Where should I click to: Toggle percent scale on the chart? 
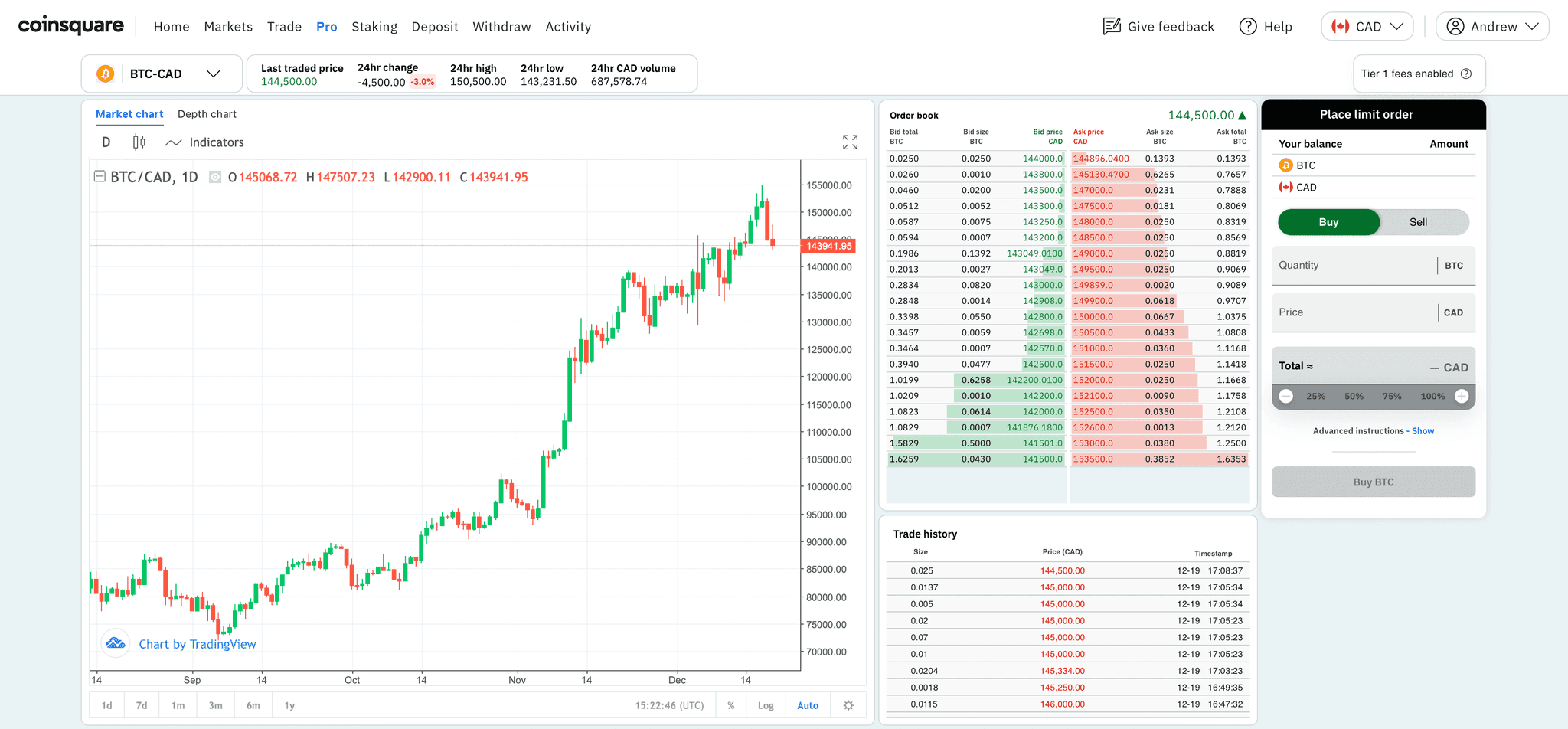point(731,705)
